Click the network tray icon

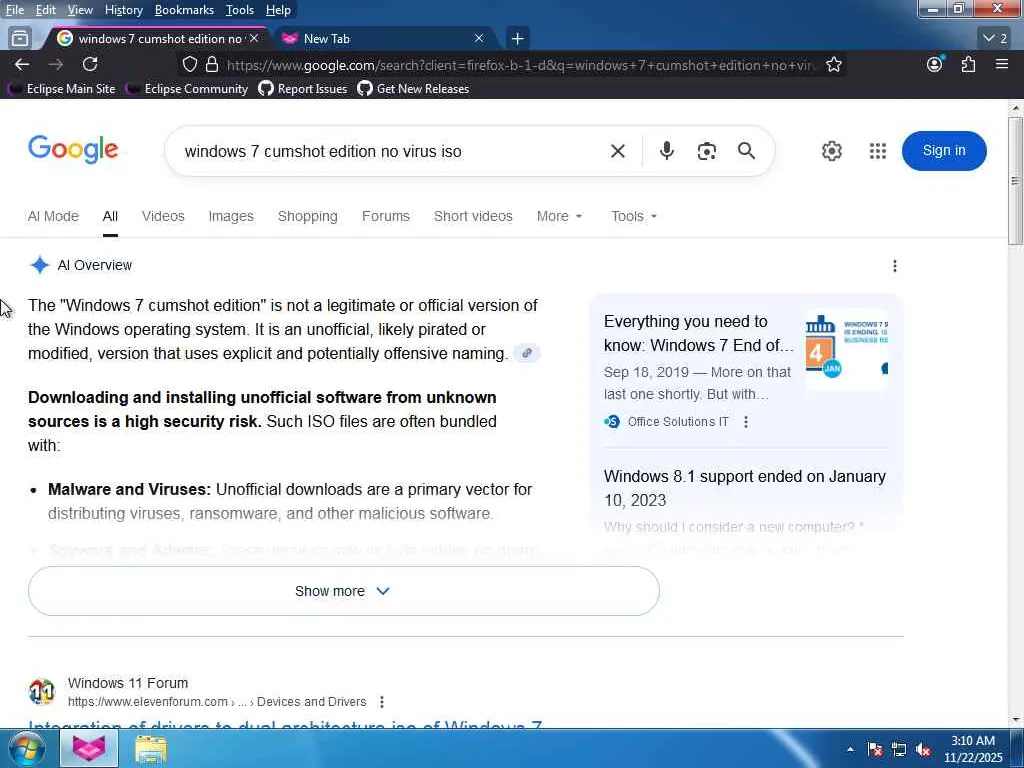[x=899, y=749]
